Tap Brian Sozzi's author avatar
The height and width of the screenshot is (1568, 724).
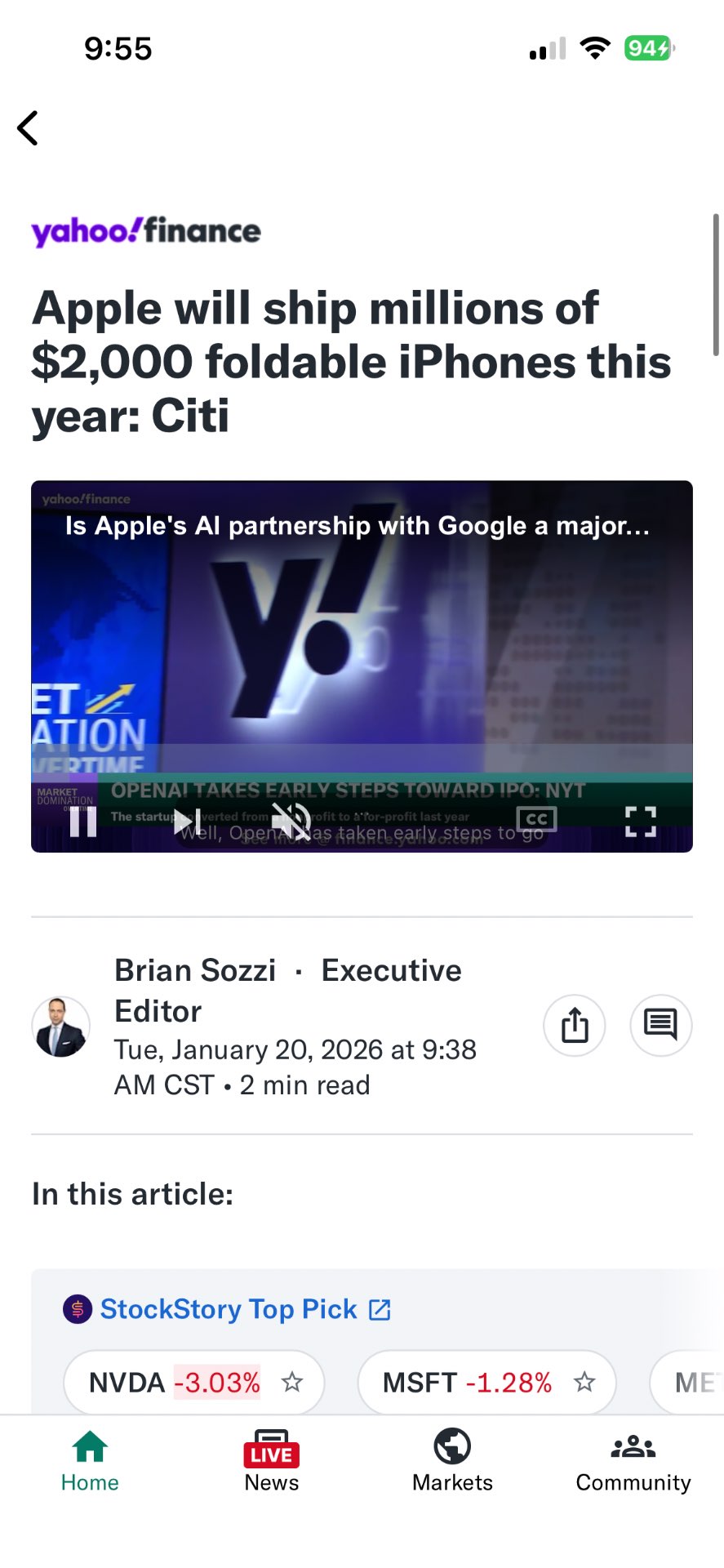[x=61, y=1027]
